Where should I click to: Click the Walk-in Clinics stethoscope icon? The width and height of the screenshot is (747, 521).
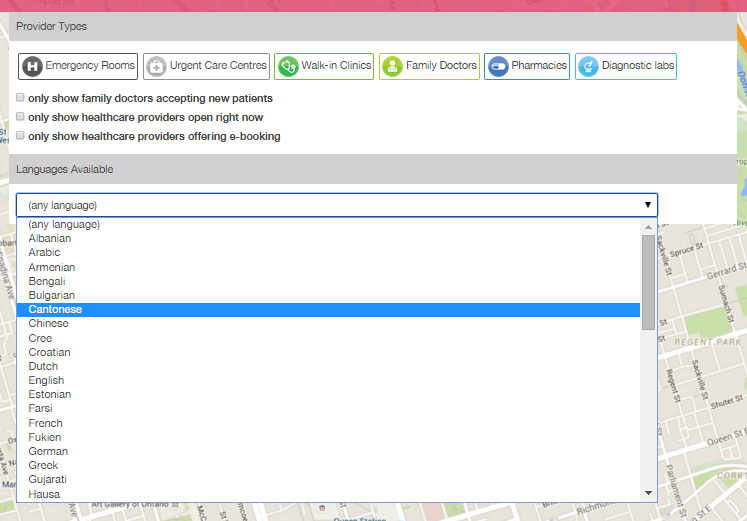(x=288, y=66)
